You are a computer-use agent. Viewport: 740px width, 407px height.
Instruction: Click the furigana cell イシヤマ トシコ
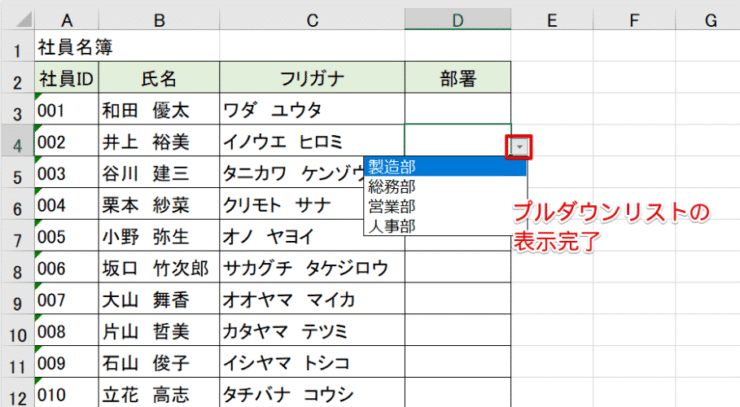(x=312, y=362)
